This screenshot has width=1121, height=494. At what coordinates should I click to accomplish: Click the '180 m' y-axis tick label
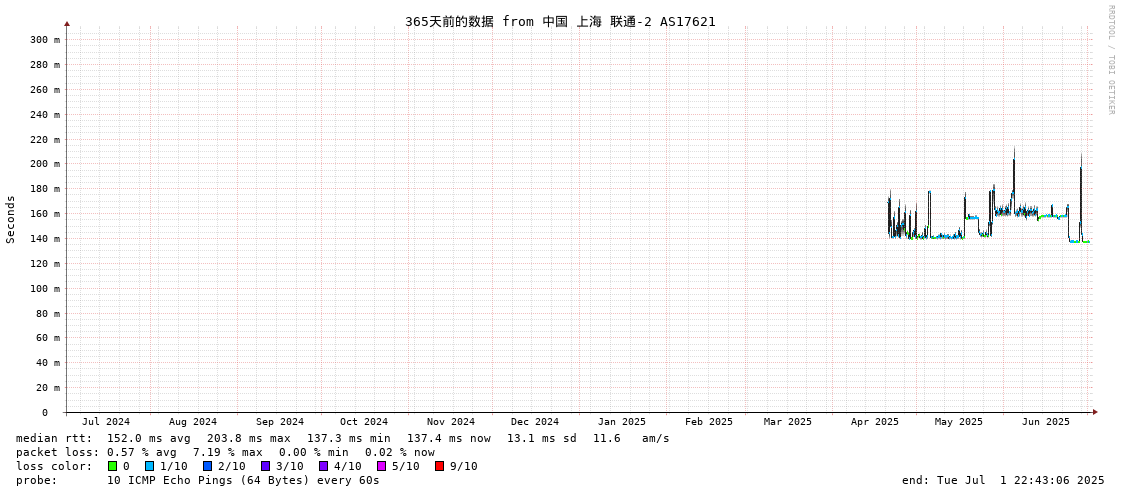click(x=45, y=189)
